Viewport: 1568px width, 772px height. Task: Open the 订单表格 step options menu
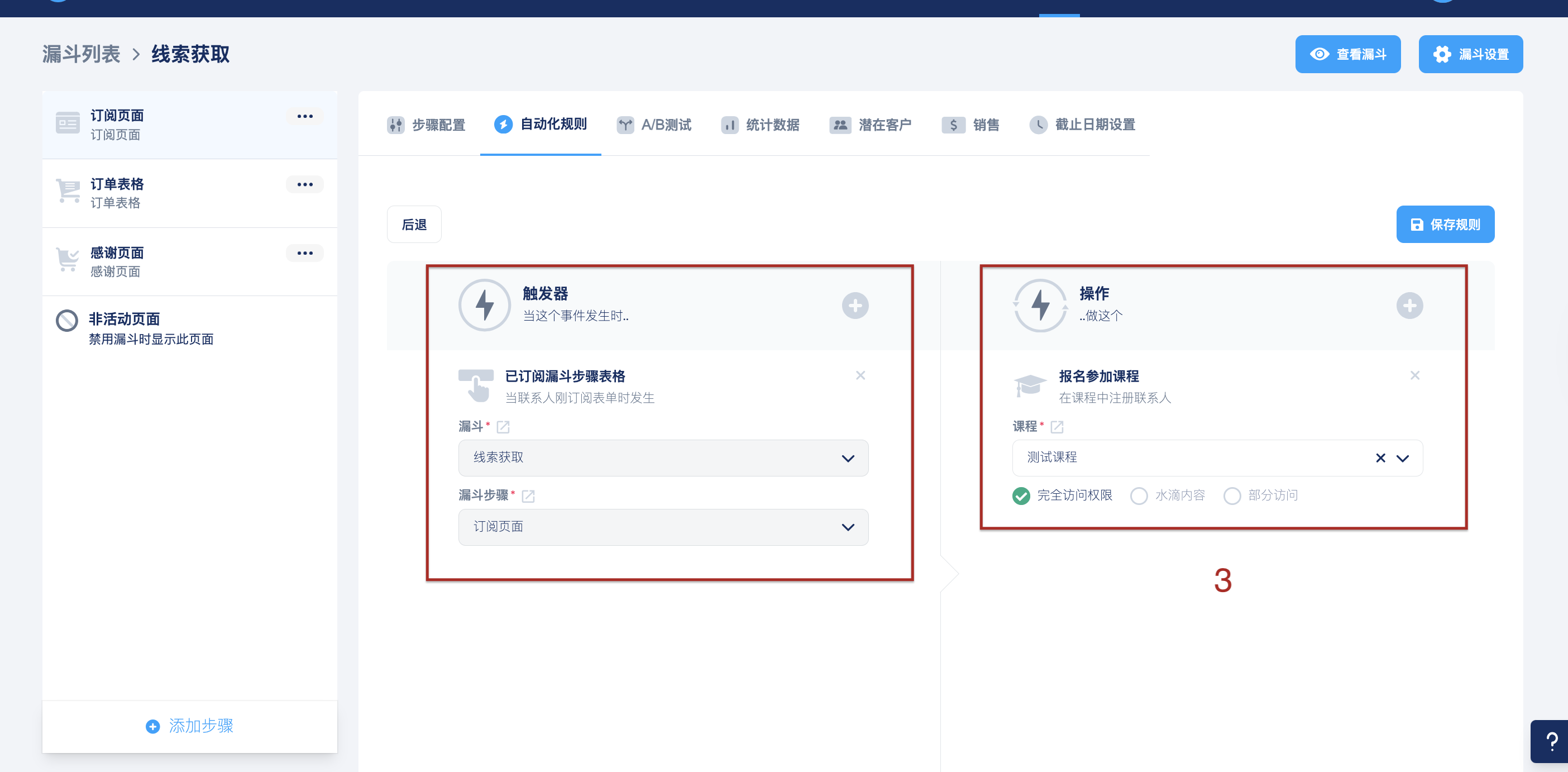pyautogui.click(x=304, y=184)
